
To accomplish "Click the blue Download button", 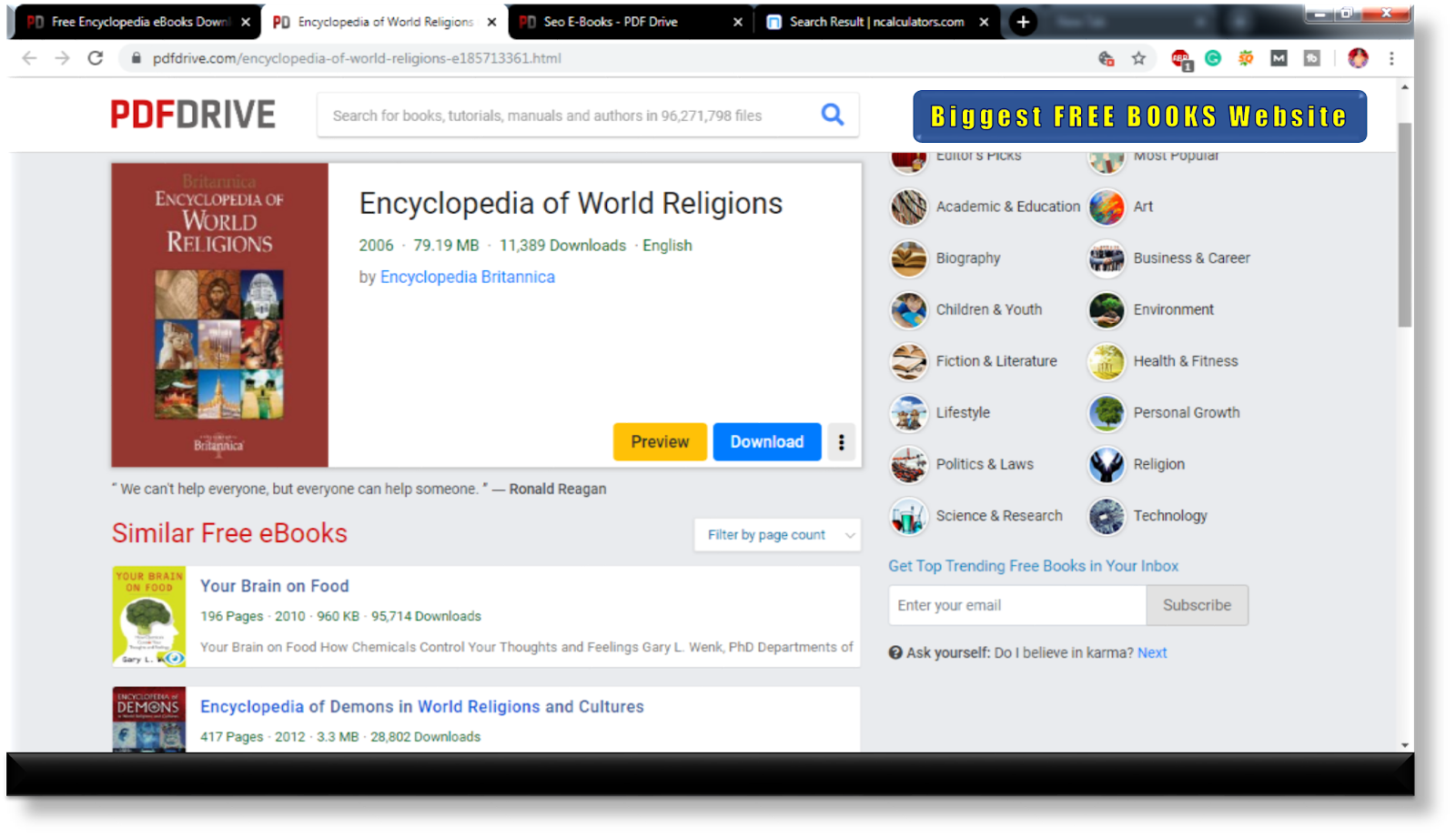I will [767, 442].
